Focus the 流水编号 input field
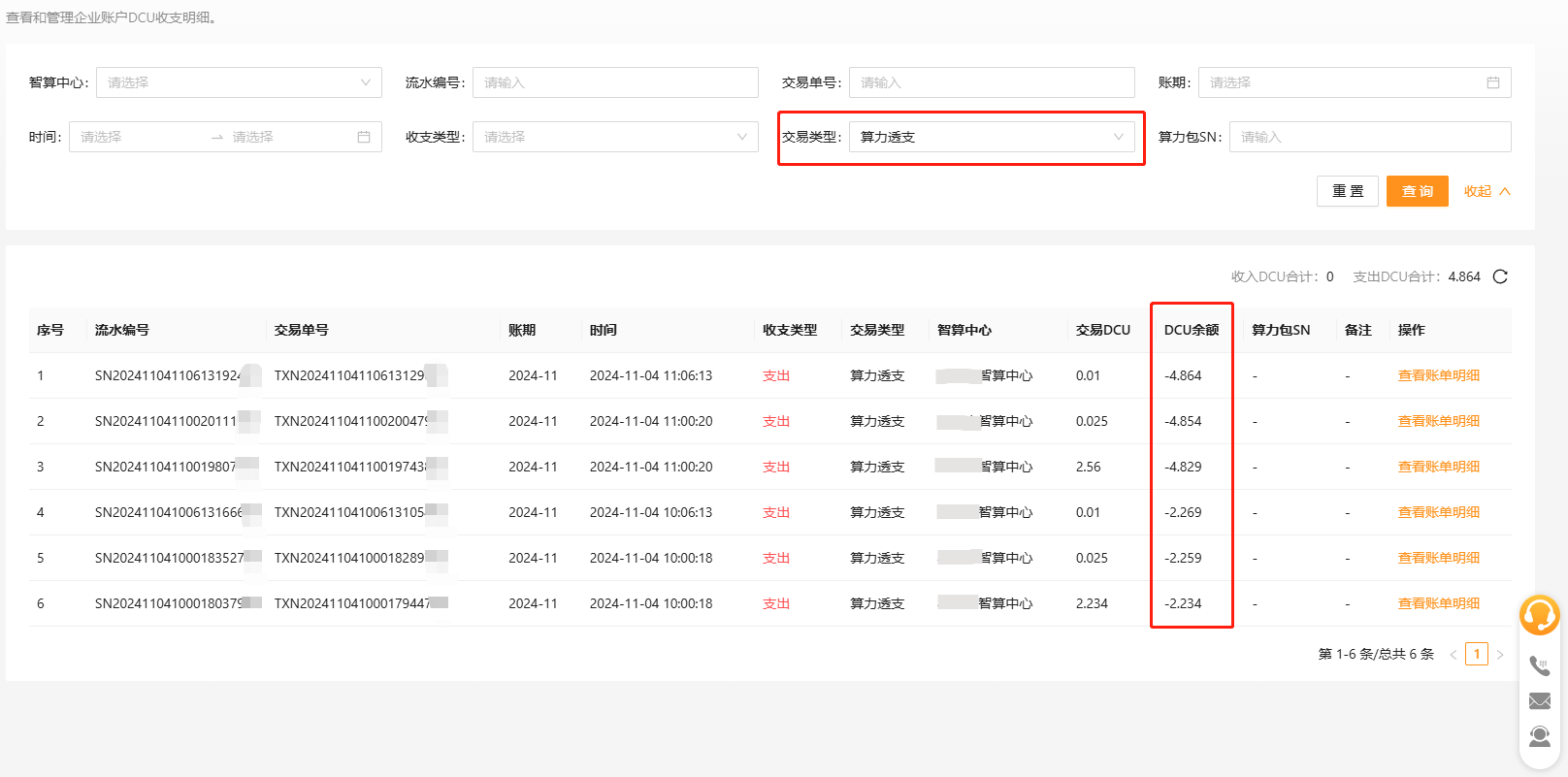 [615, 82]
